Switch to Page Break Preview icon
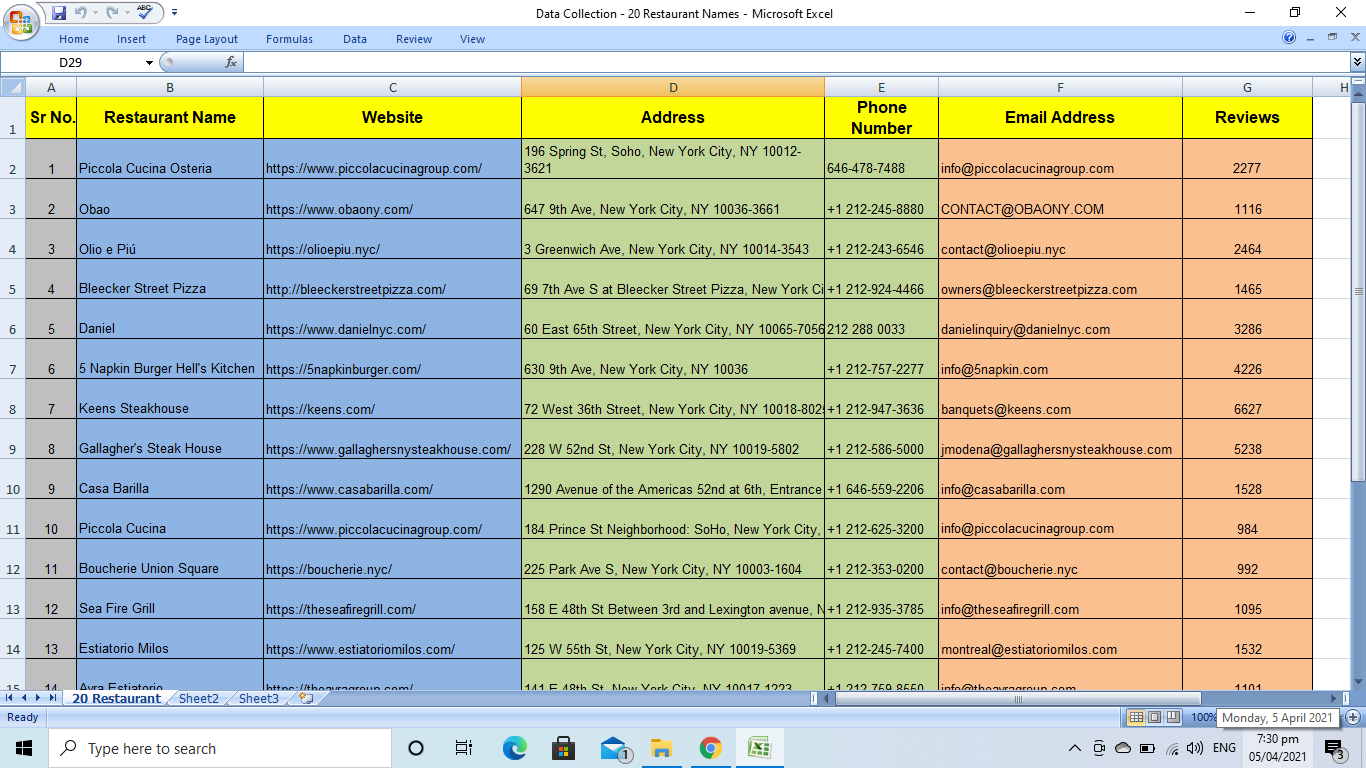The height and width of the screenshot is (768, 1366). (x=1172, y=717)
